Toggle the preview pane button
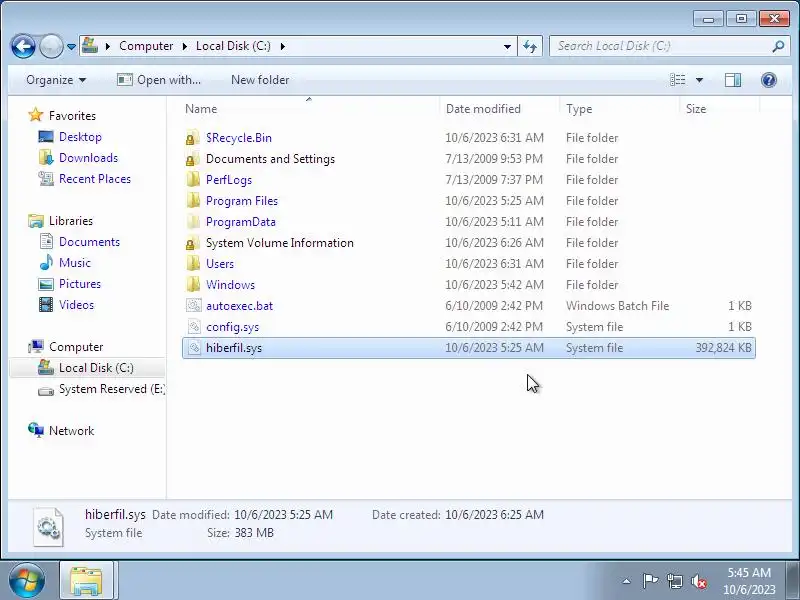The height and width of the screenshot is (600, 800). click(733, 80)
